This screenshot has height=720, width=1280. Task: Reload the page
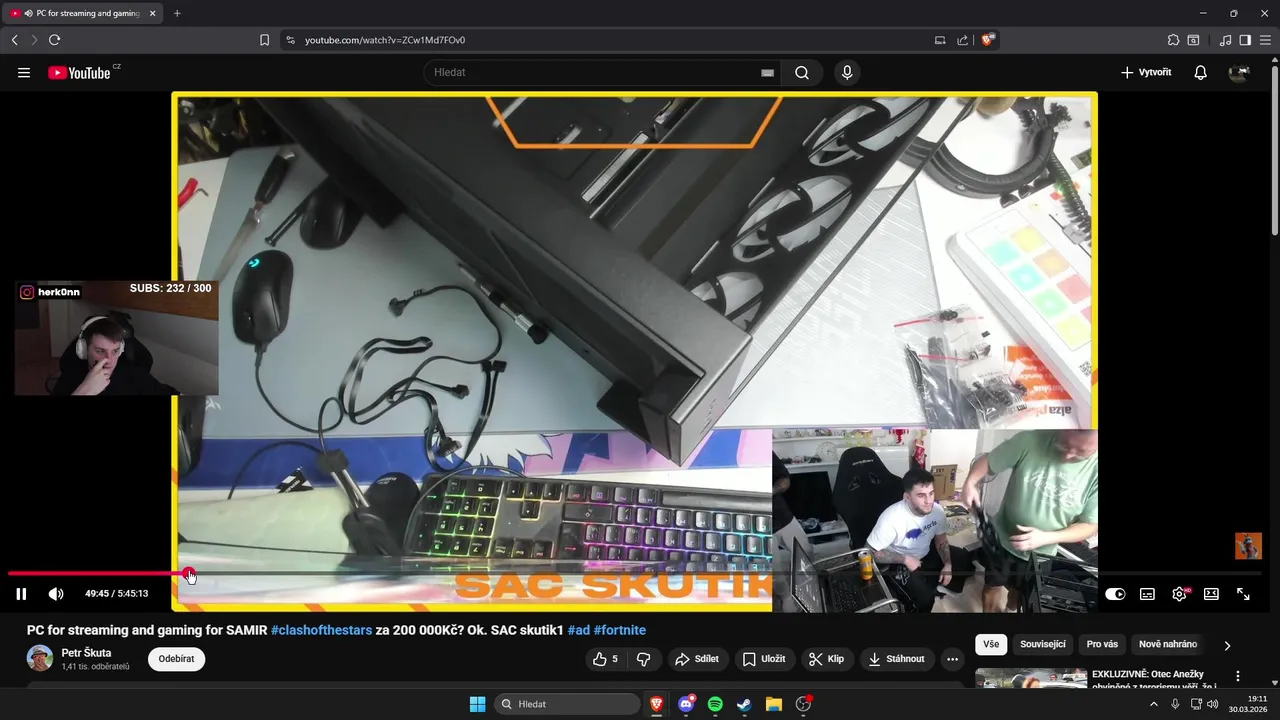point(54,40)
